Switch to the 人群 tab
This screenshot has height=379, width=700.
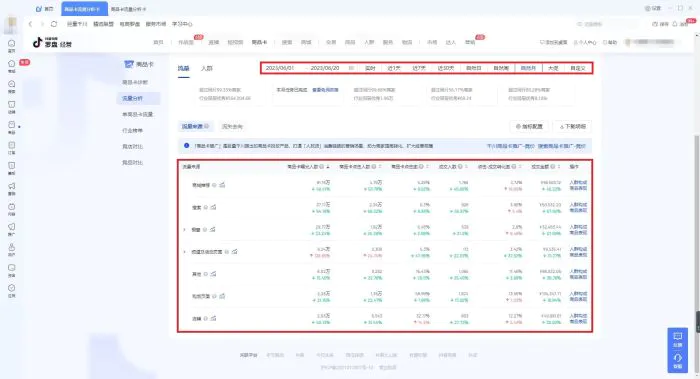click(x=207, y=68)
